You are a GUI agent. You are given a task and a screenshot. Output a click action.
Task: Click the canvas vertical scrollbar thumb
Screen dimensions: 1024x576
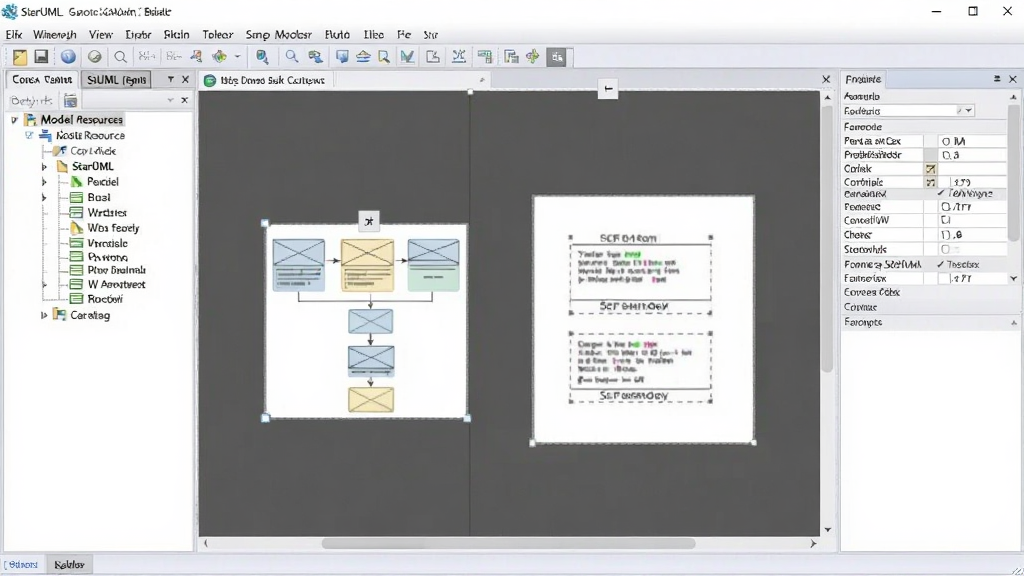pos(827,238)
